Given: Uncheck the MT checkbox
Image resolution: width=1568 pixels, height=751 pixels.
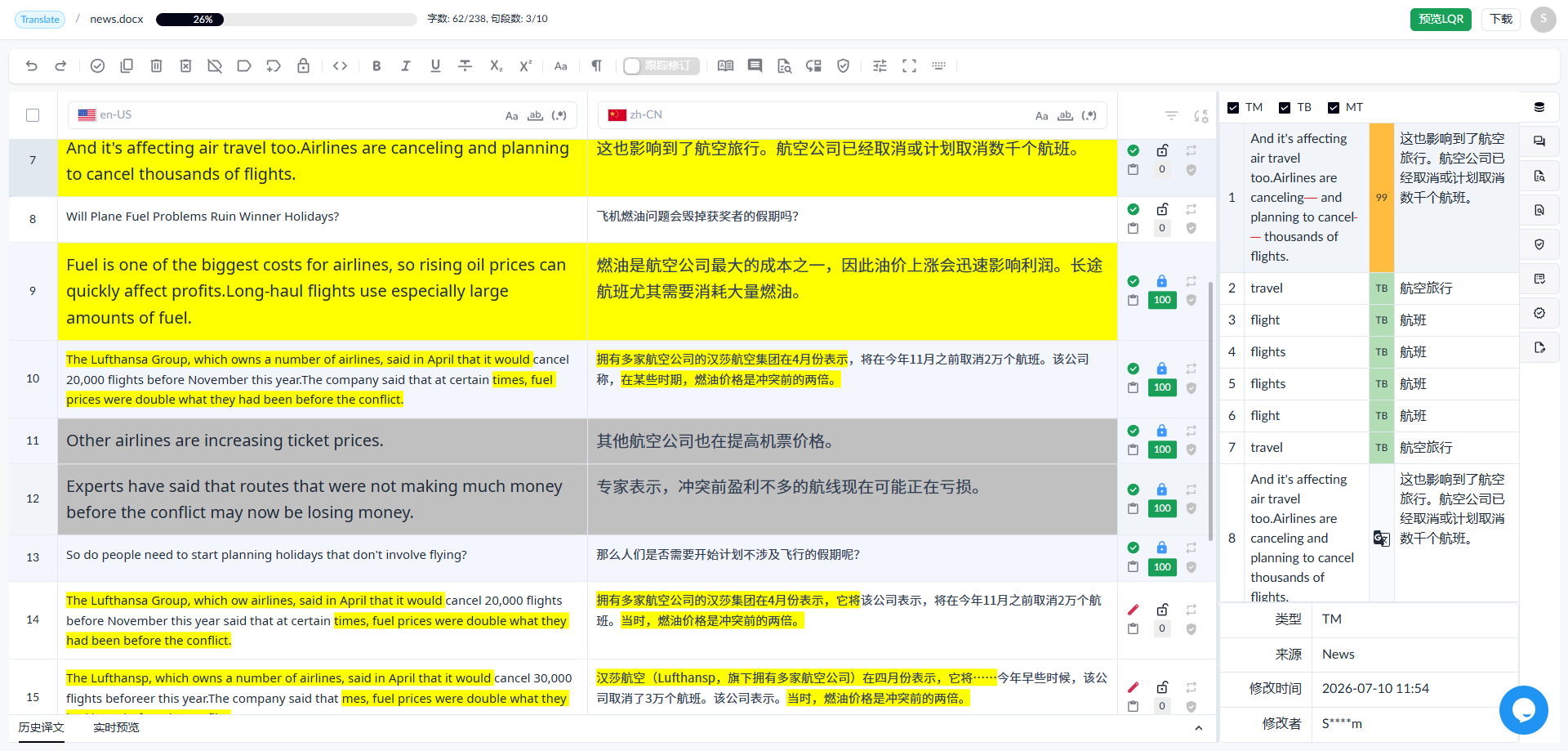Looking at the screenshot, I should click(x=1334, y=108).
